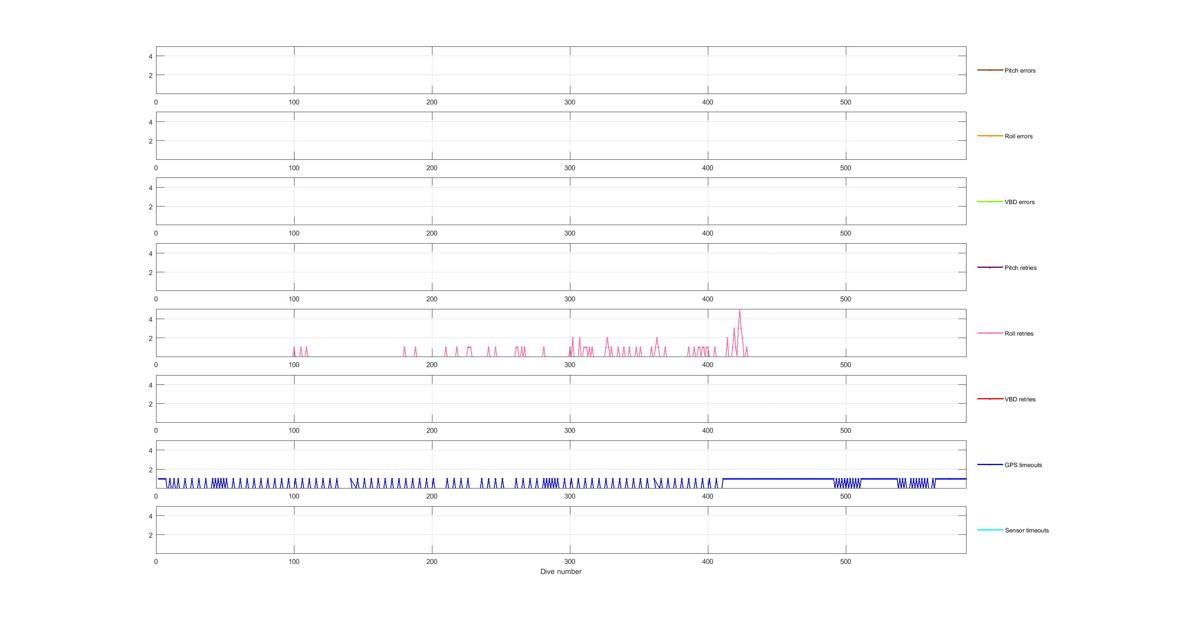Screen dimensions: 1200x622
Task: Click the 2 y-axis tick of Sensor timeouts plot
Action: (150, 535)
